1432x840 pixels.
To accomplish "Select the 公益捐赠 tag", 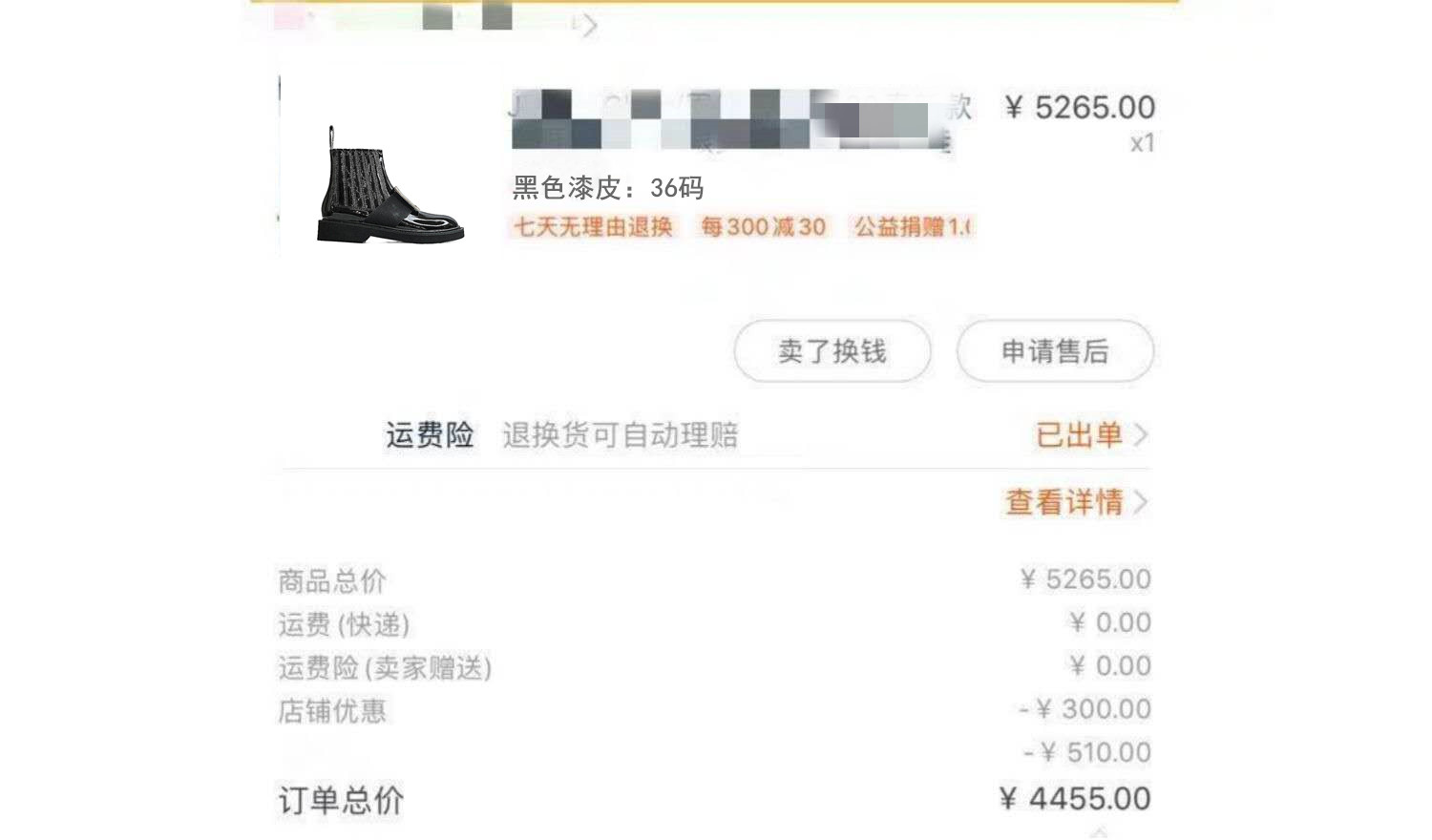I will click(912, 227).
